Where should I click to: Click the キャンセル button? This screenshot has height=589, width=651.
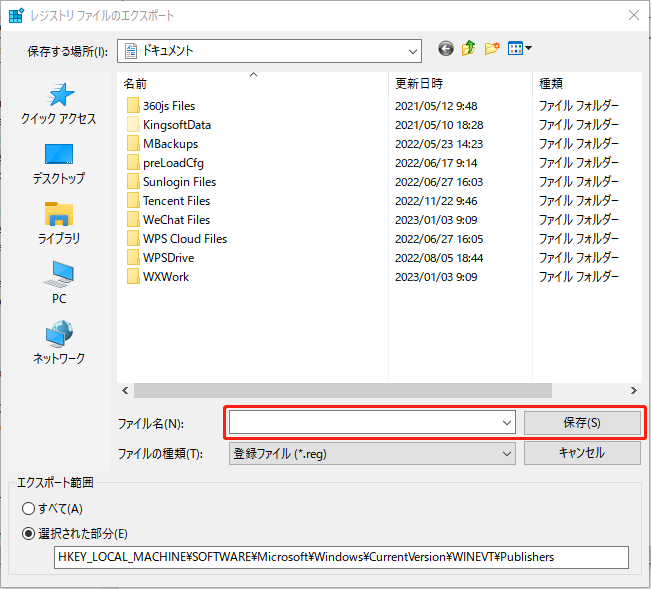(x=582, y=453)
